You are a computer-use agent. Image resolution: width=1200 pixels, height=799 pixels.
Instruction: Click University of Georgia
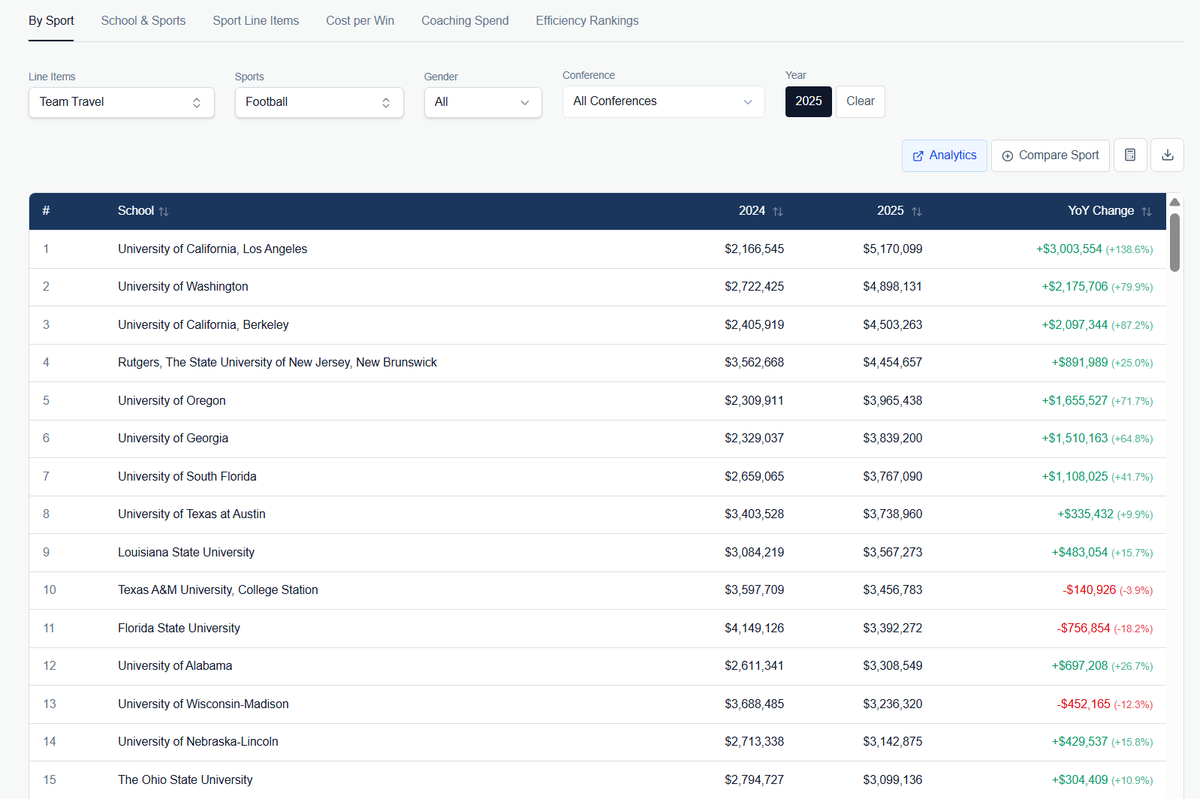pos(173,438)
